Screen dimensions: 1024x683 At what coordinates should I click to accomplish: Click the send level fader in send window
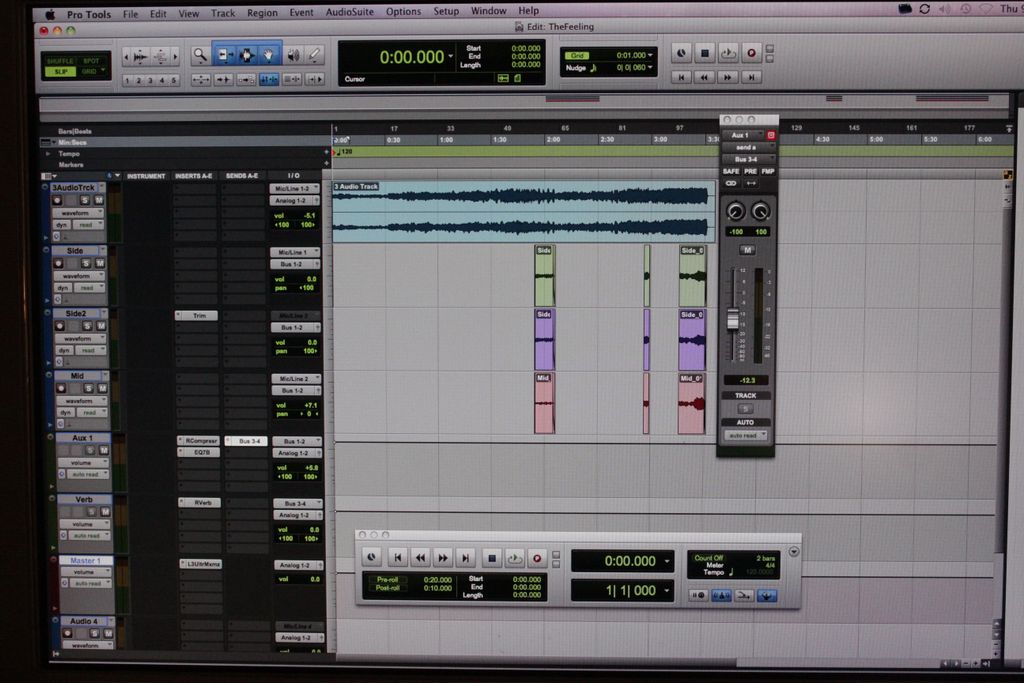click(x=733, y=320)
